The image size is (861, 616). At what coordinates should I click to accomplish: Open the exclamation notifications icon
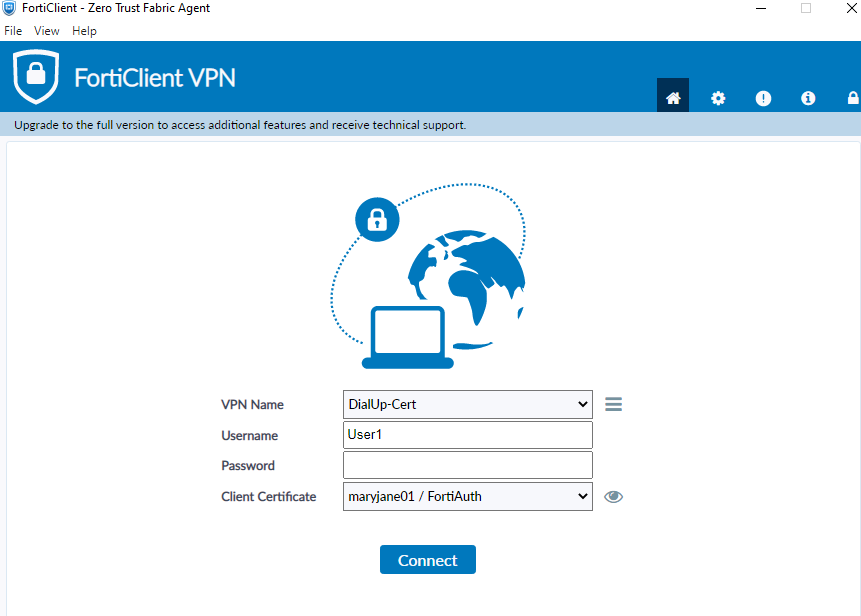(763, 98)
